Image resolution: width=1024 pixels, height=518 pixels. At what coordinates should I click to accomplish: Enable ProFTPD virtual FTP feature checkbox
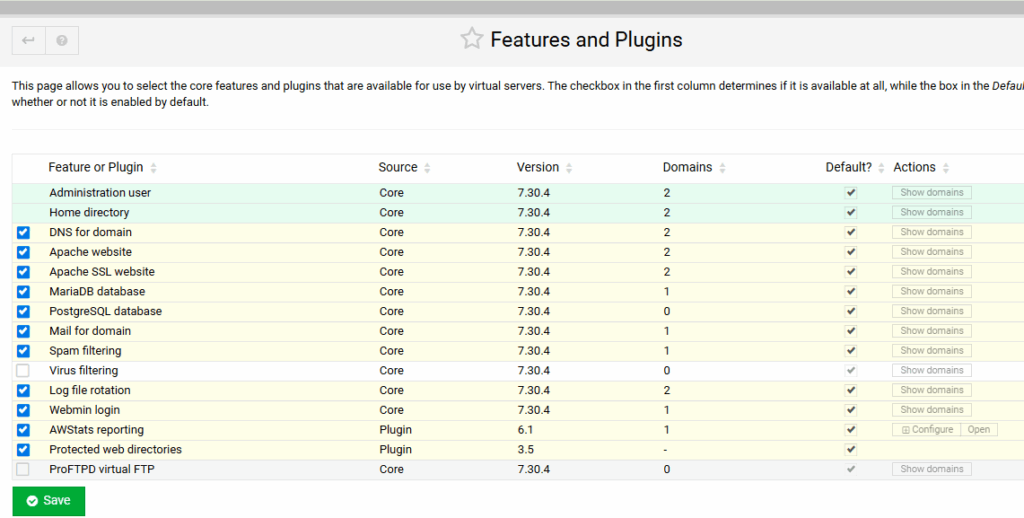[x=23, y=470]
